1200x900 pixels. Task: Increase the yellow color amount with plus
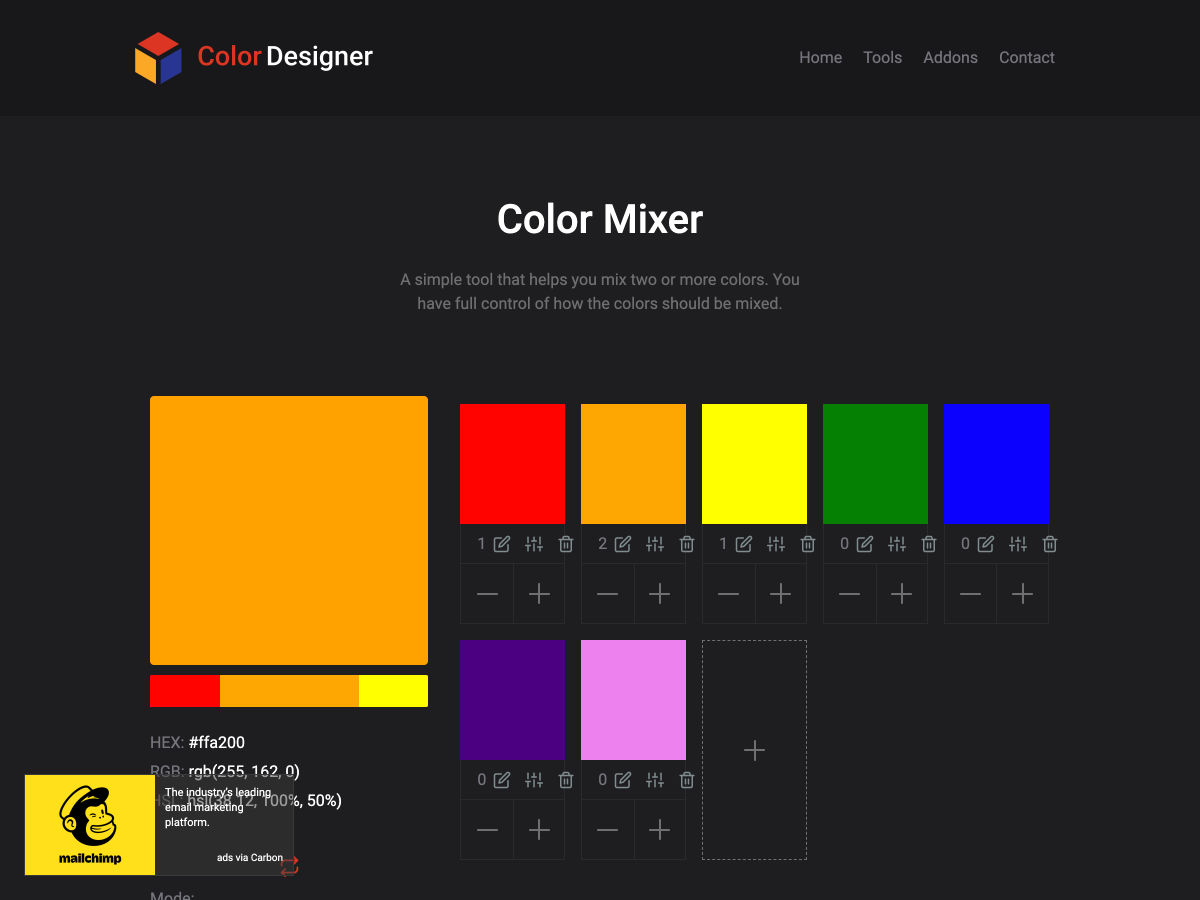(x=781, y=594)
